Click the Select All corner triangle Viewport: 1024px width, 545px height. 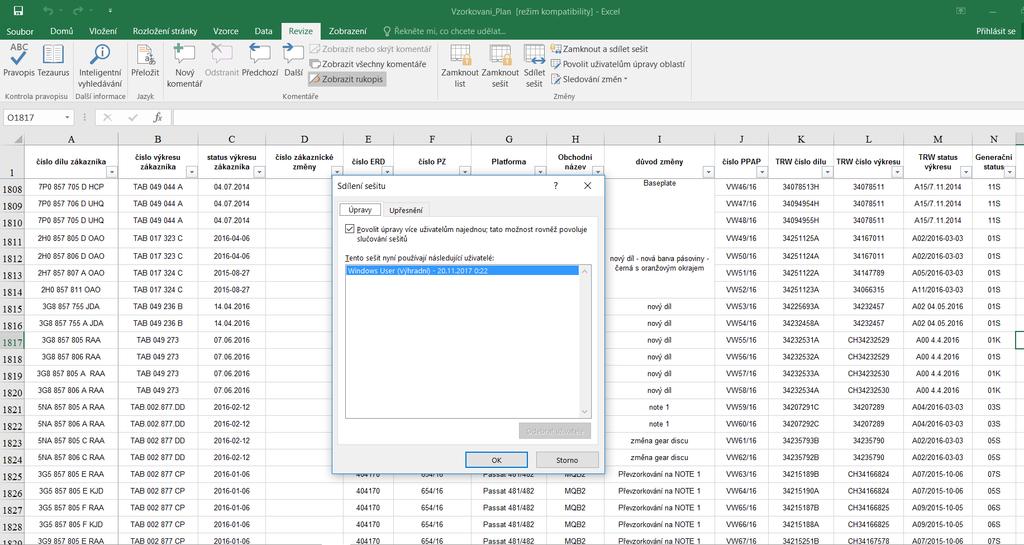(18, 139)
